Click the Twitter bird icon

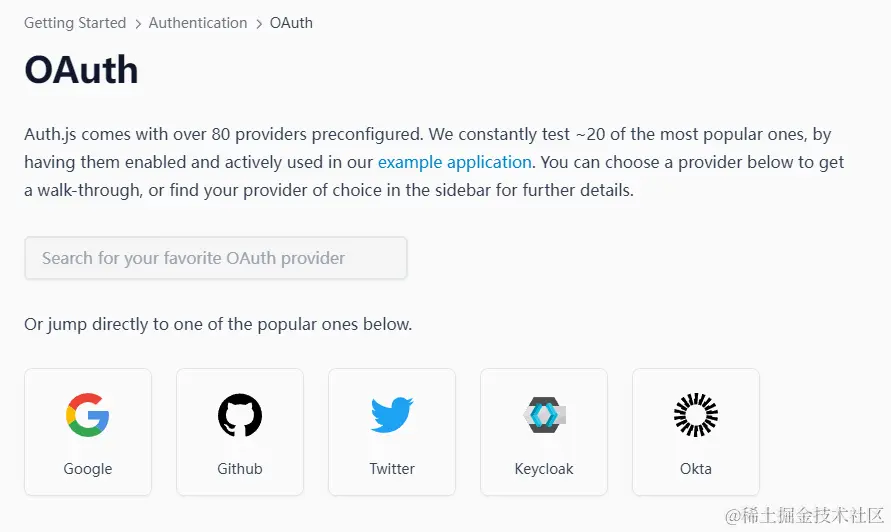tap(392, 415)
